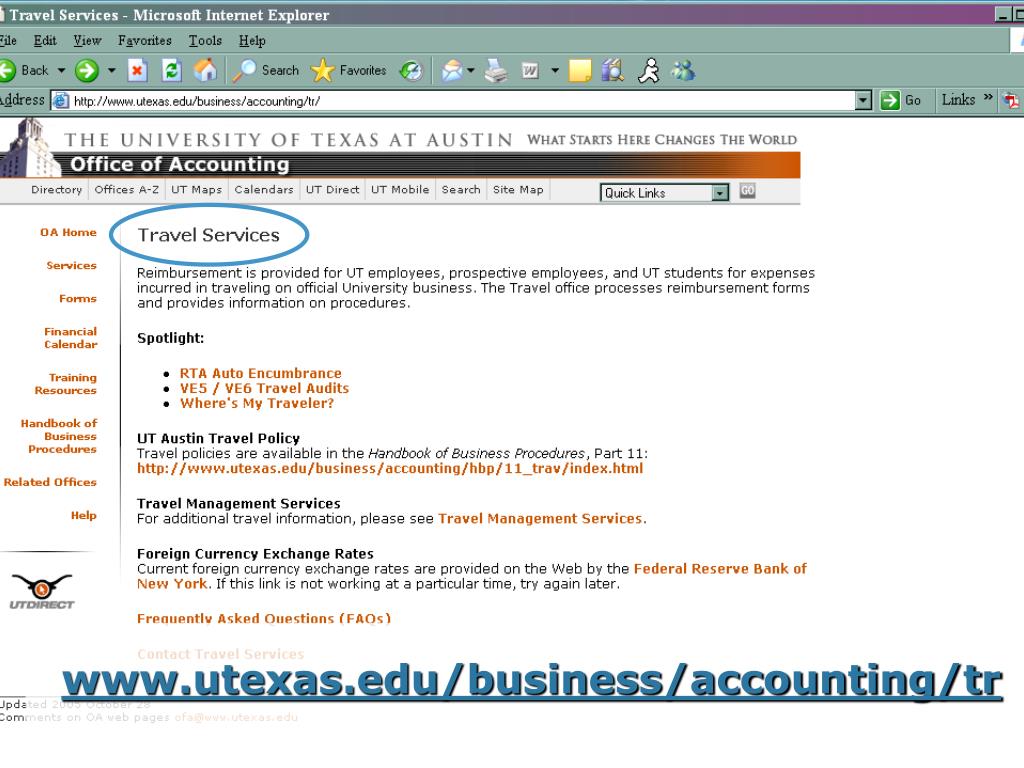Click the green Forward arrow button

86,70
